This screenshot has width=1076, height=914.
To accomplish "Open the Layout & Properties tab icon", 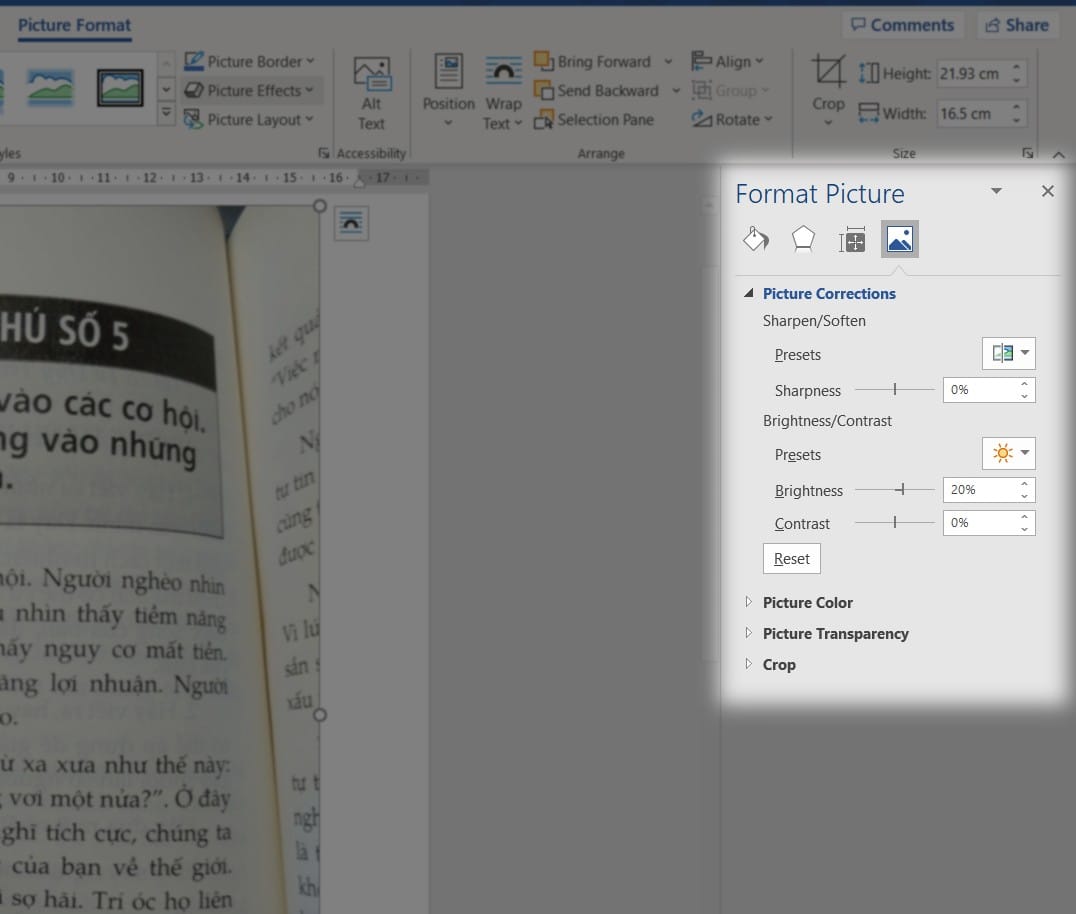I will click(x=852, y=239).
